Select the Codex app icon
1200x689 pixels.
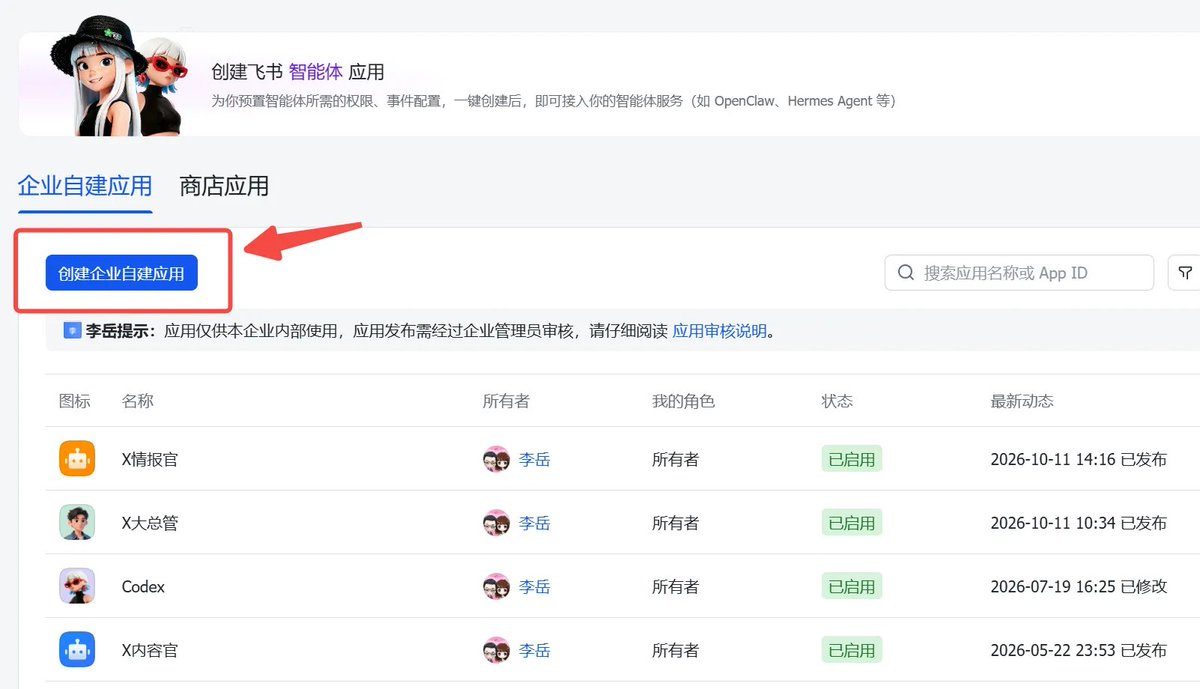click(x=77, y=586)
